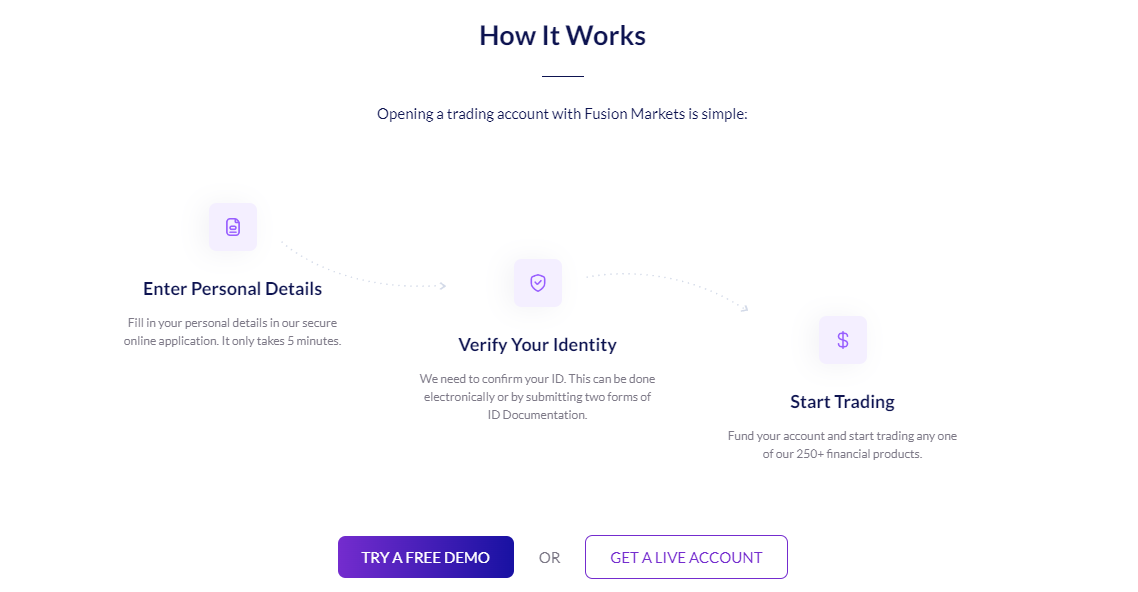This screenshot has width=1138, height=592.
Task: Click the dotted arrow toward Start Trading
Action: point(667,292)
